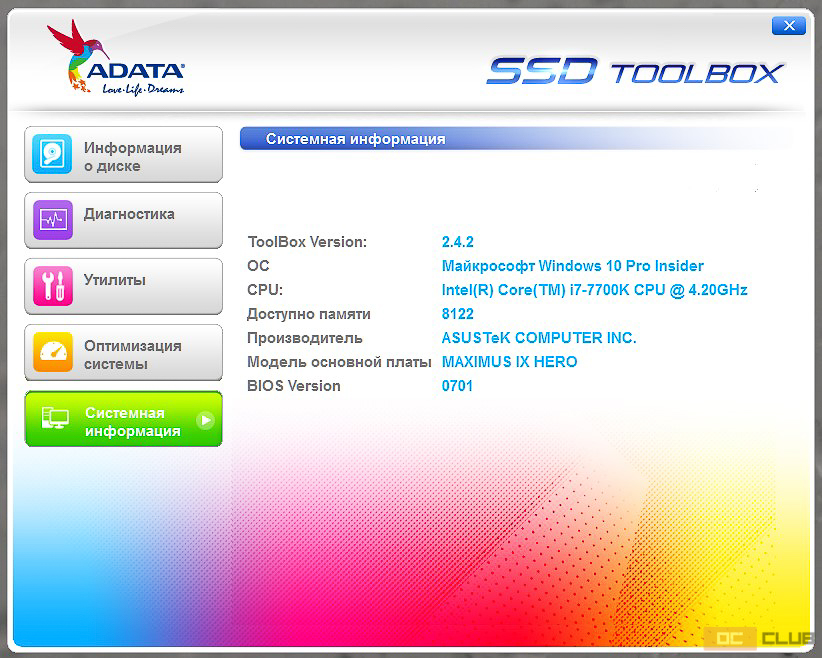The width and height of the screenshot is (822, 658).
Task: Open the purple Diagnostics waveform icon
Action: pos(52,220)
